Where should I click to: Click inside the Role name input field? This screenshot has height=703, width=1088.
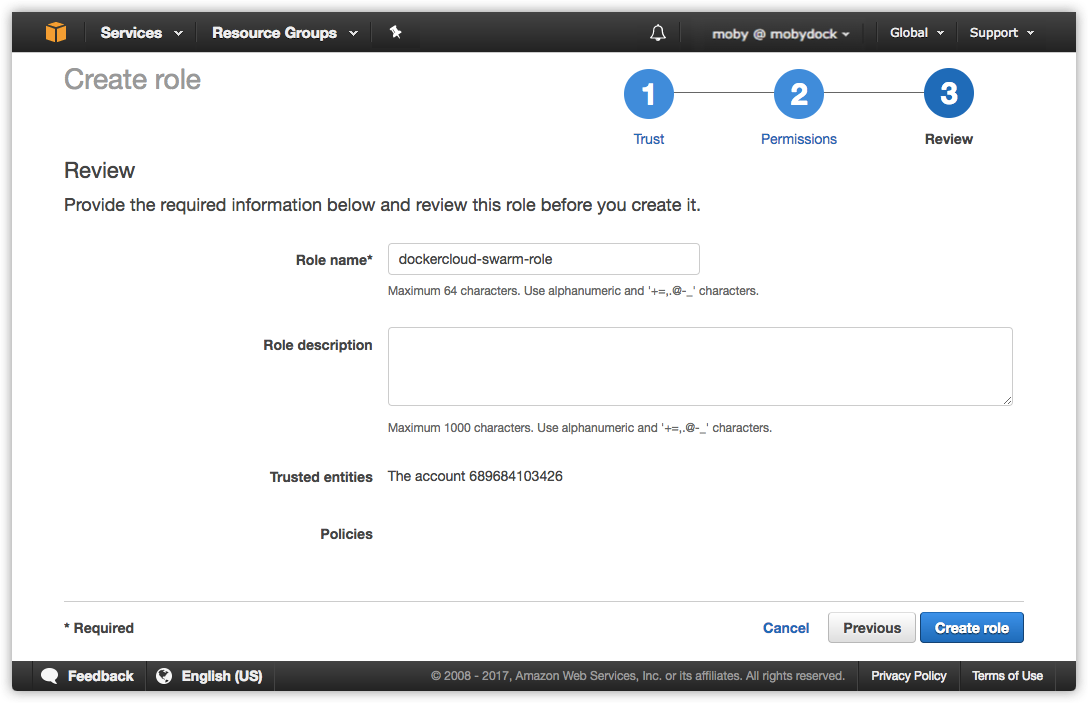(543, 259)
